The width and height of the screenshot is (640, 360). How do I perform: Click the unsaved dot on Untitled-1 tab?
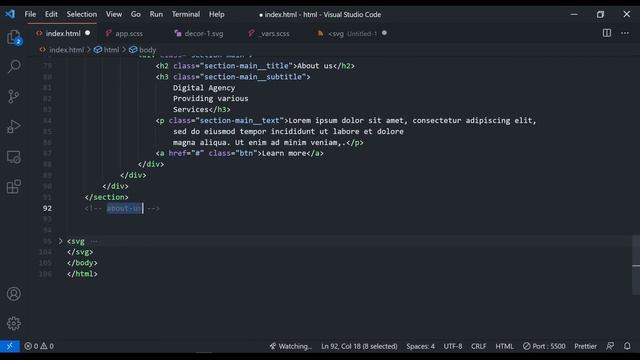click(384, 33)
